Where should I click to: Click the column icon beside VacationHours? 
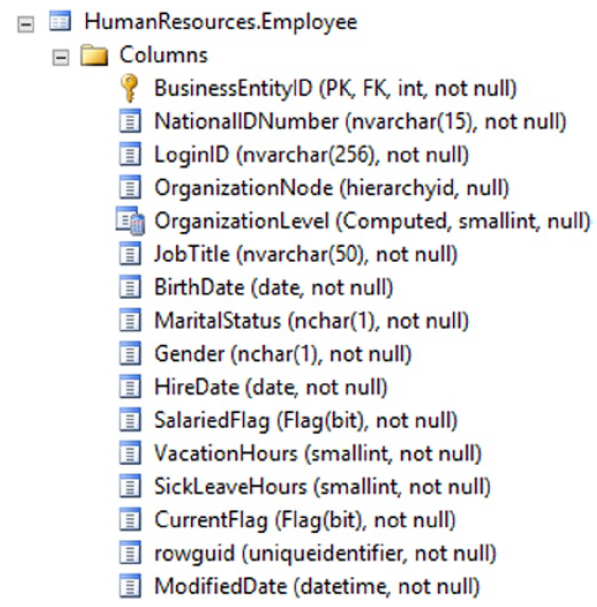click(x=130, y=453)
